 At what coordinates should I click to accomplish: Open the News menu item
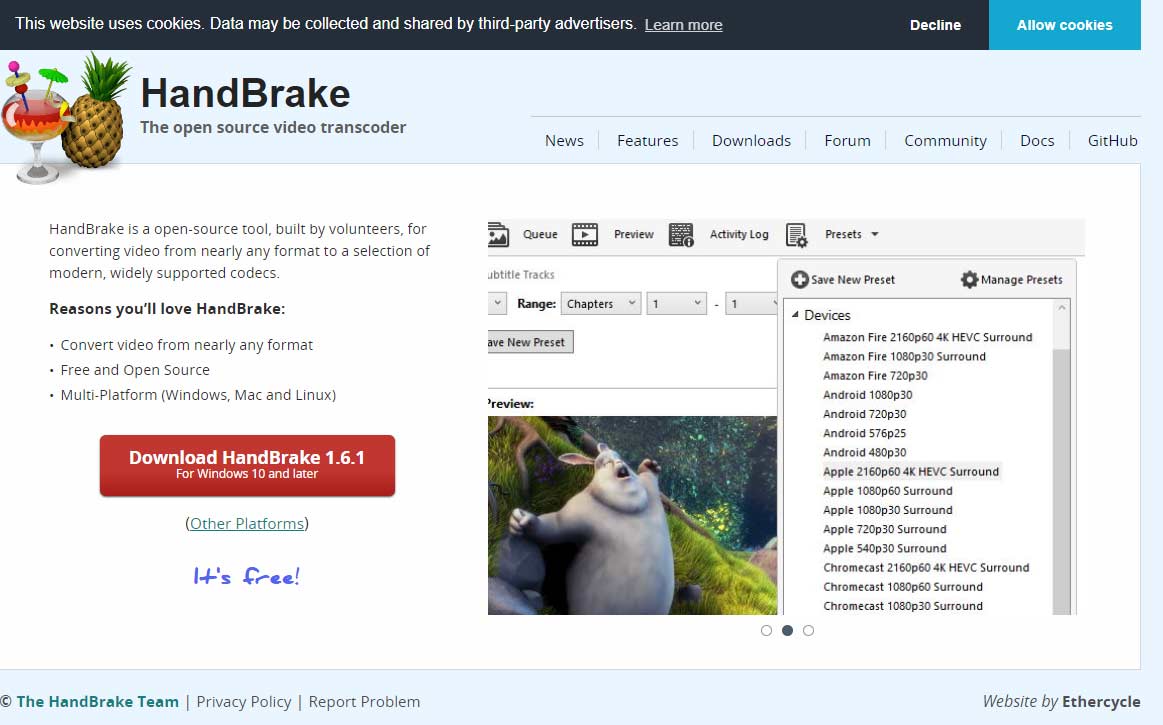click(564, 140)
